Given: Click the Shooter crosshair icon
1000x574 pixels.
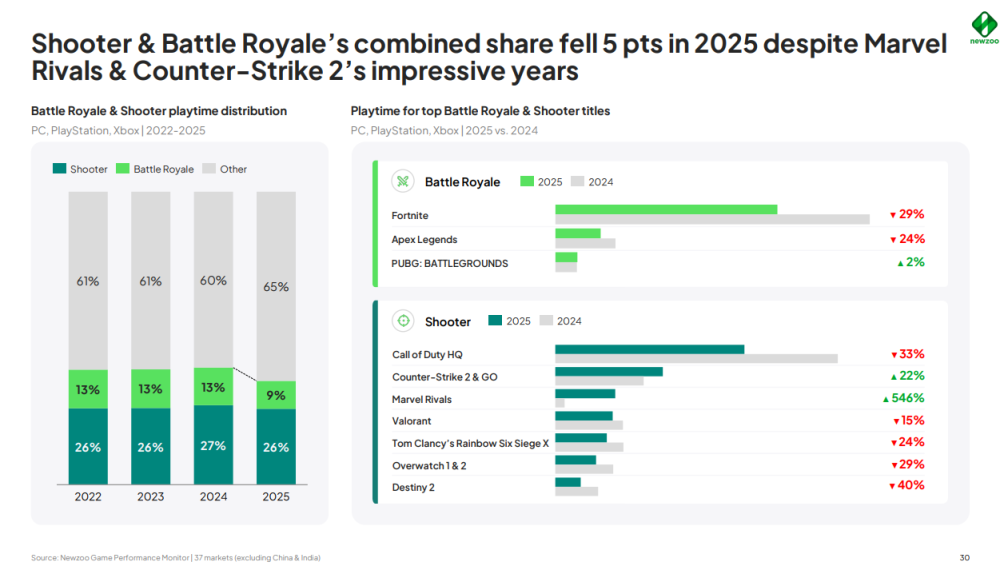Looking at the screenshot, I should [403, 321].
